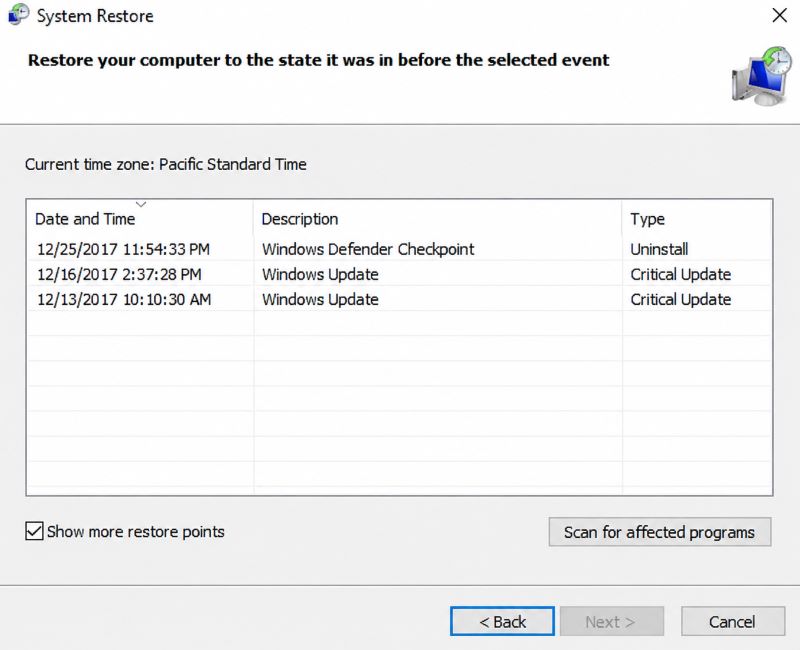Select the 12/13/2017 Windows Update restore point
The width and height of the screenshot is (800, 650).
point(399,299)
